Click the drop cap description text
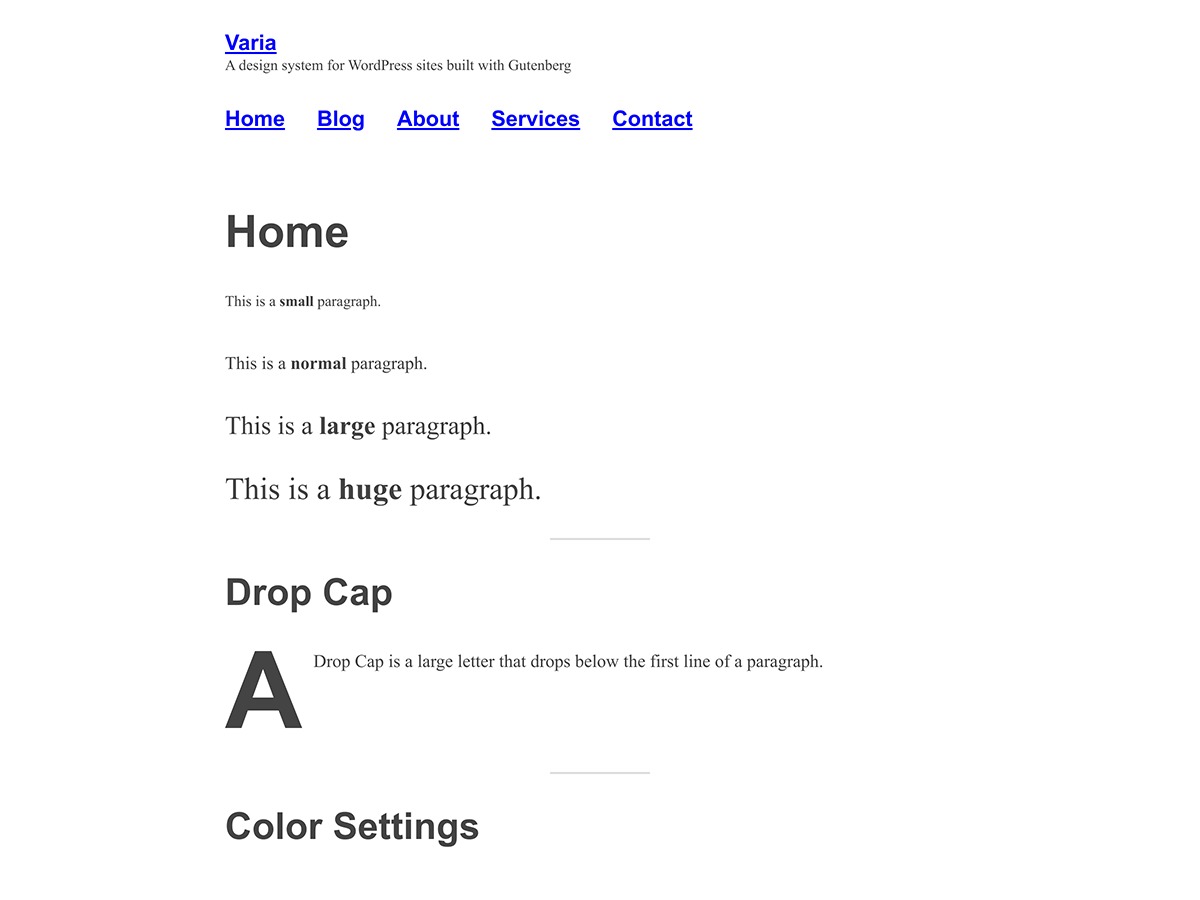The width and height of the screenshot is (1200, 900). point(567,661)
